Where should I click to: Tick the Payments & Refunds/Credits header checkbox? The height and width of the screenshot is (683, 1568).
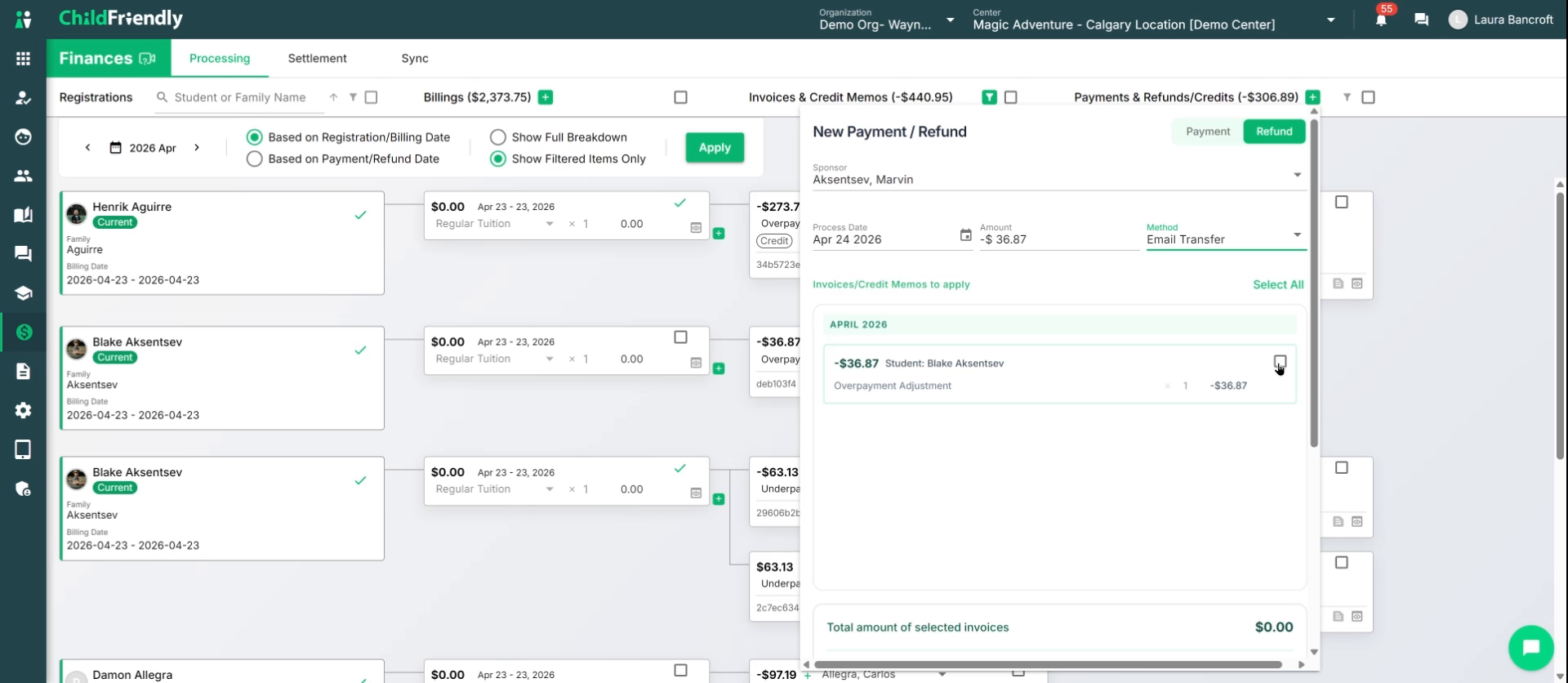[x=1368, y=97]
